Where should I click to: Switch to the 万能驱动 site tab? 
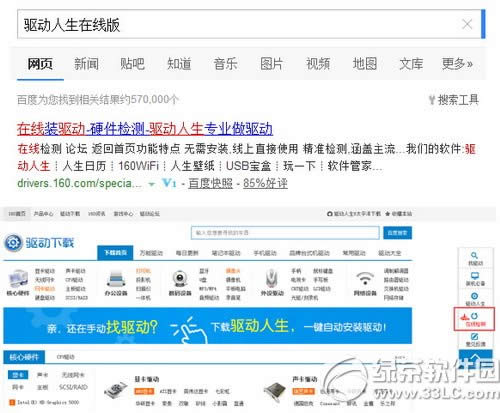(x=151, y=253)
